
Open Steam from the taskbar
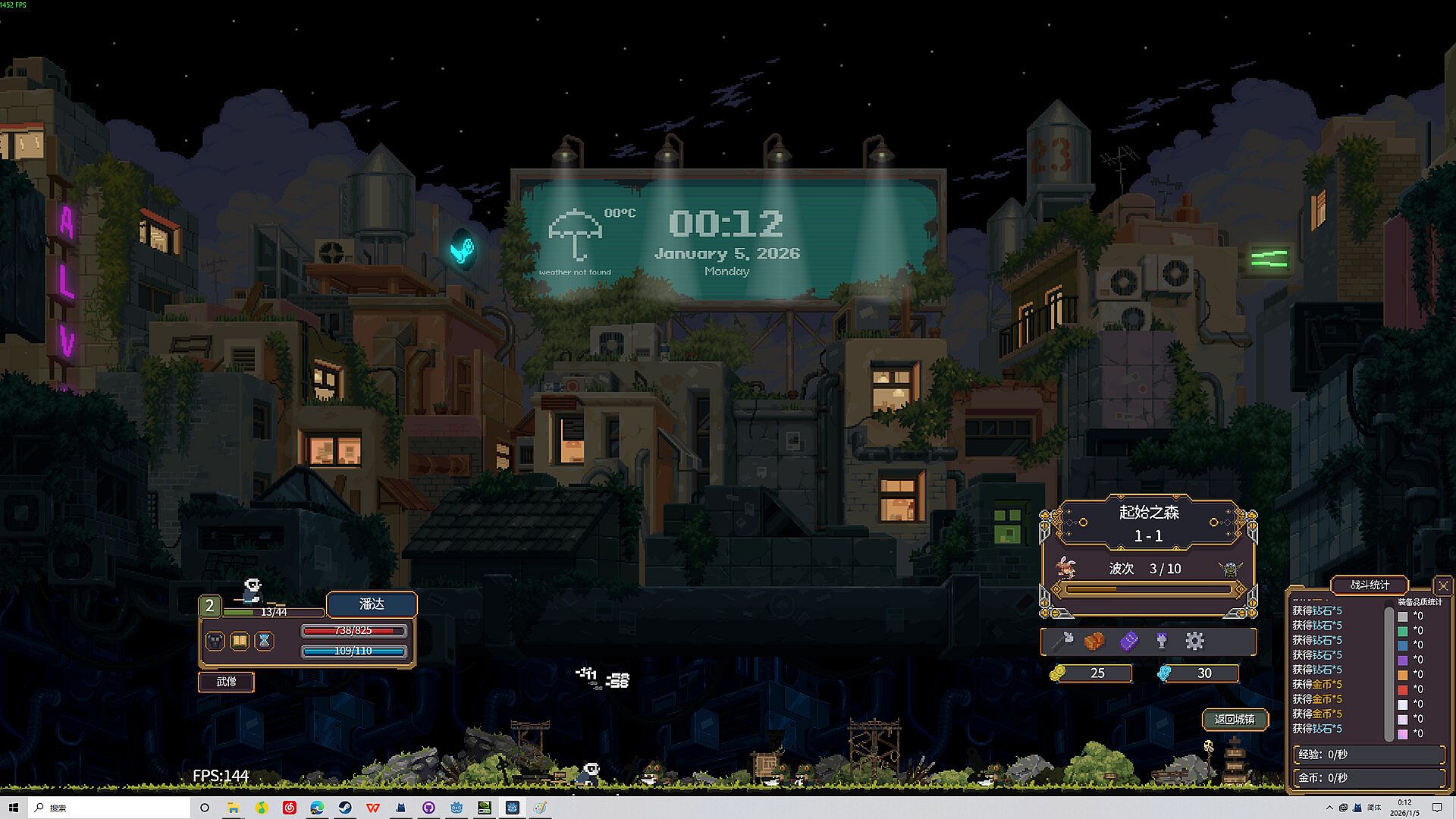coord(344,808)
